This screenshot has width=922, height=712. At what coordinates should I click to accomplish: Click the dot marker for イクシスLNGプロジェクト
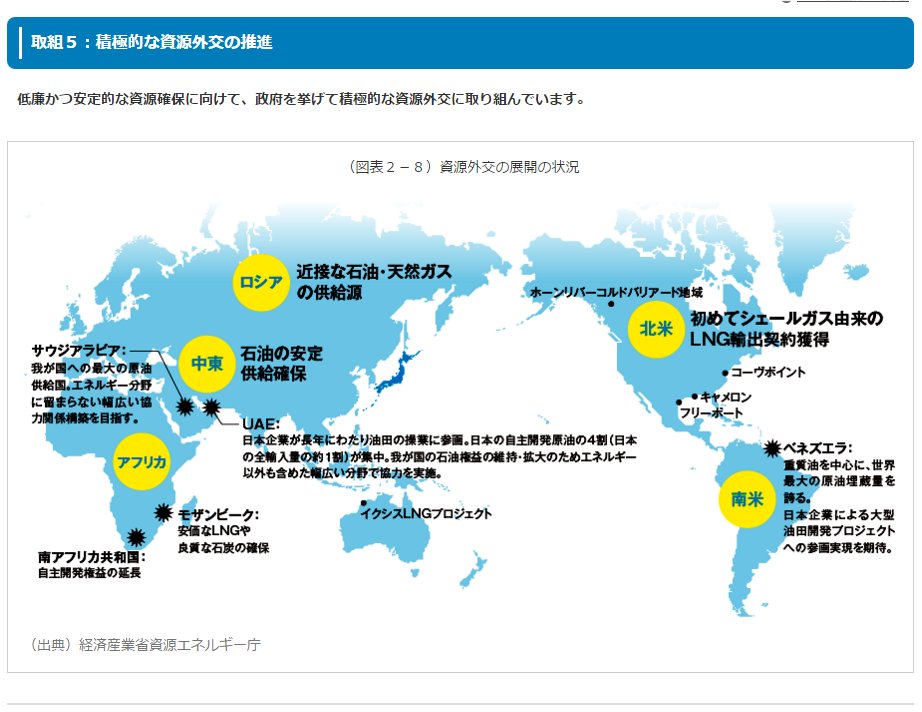pos(364,503)
